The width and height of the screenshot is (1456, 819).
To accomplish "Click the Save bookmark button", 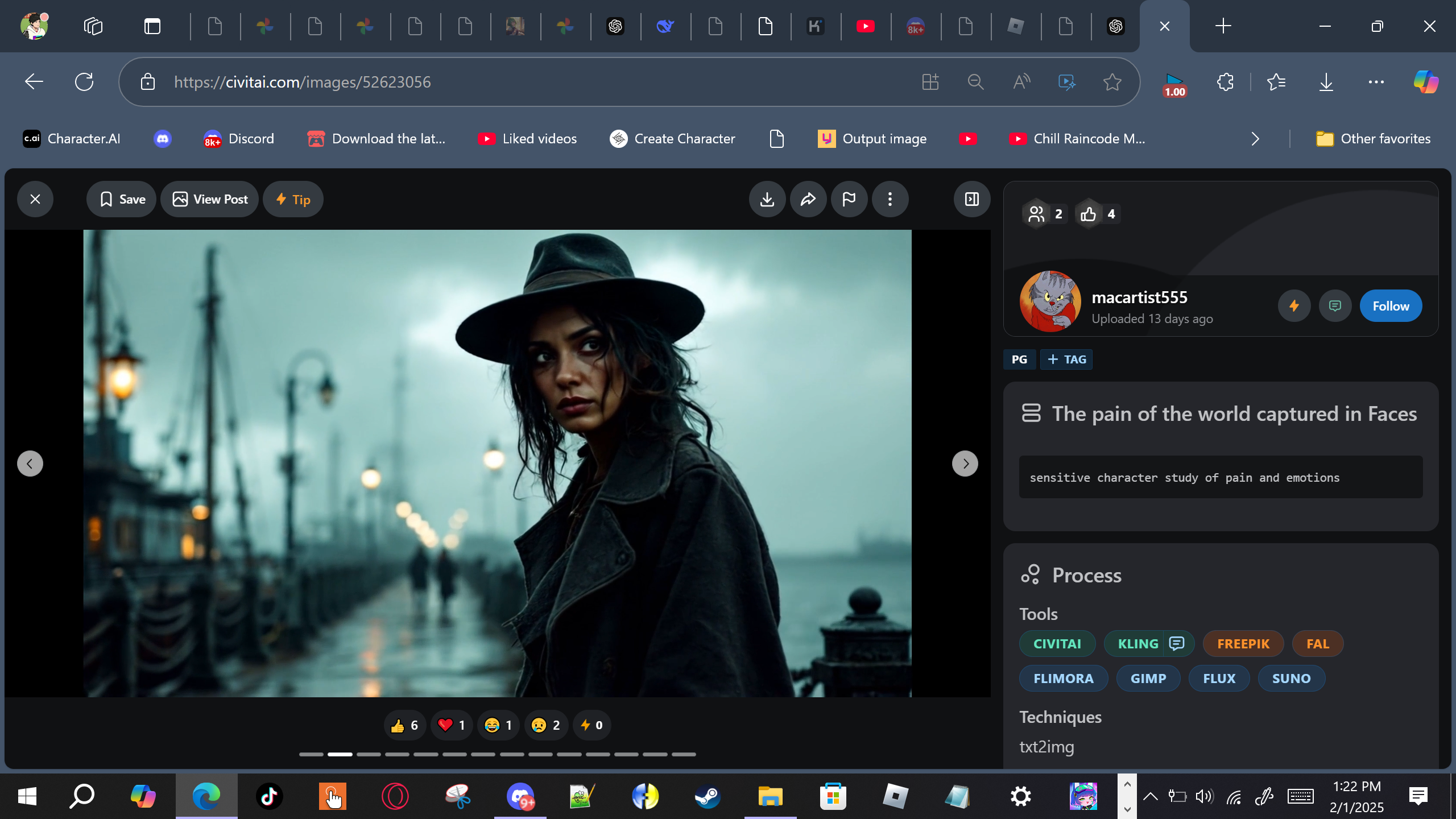I will click(x=122, y=199).
